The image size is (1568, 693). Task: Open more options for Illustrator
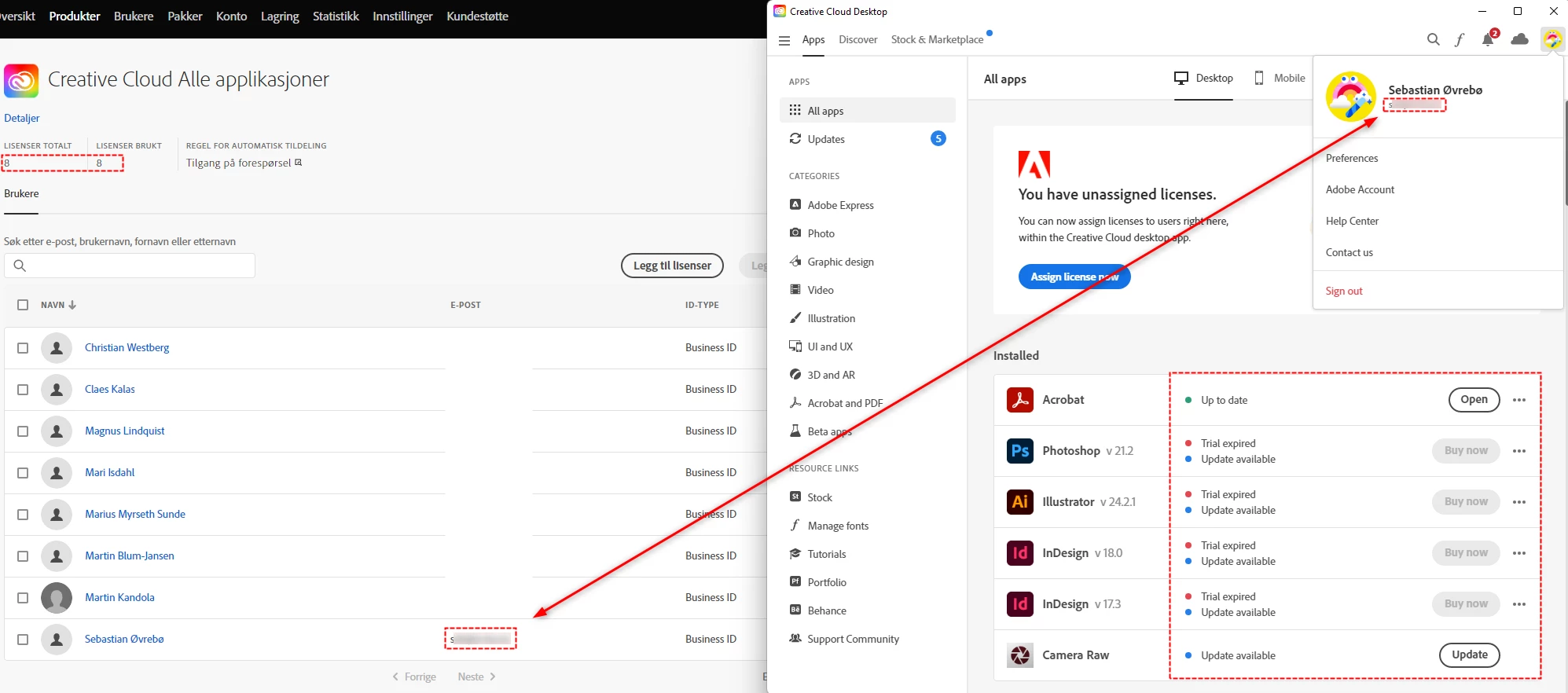(x=1519, y=502)
